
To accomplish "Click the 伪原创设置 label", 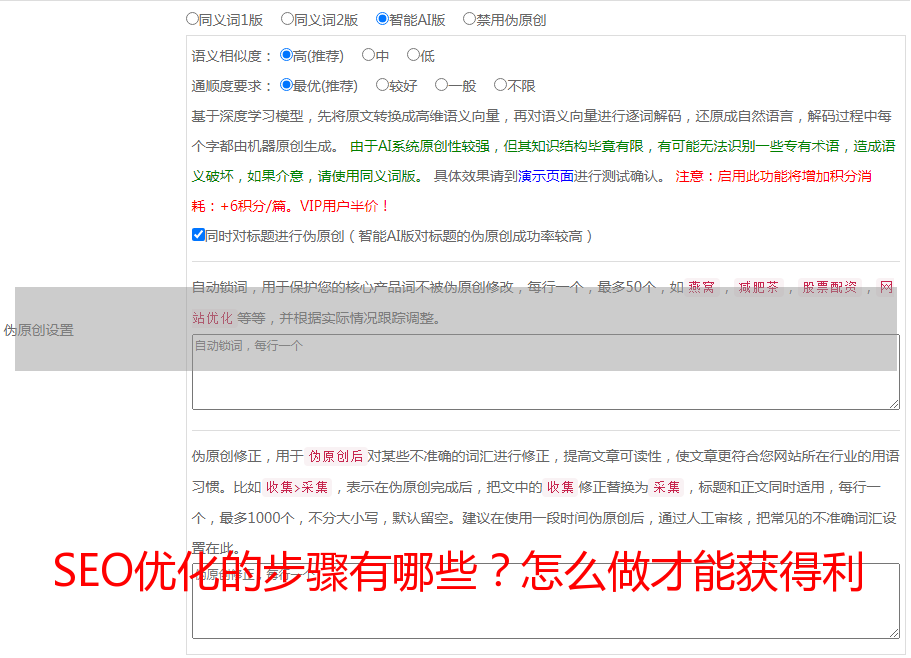I will coord(38,330).
